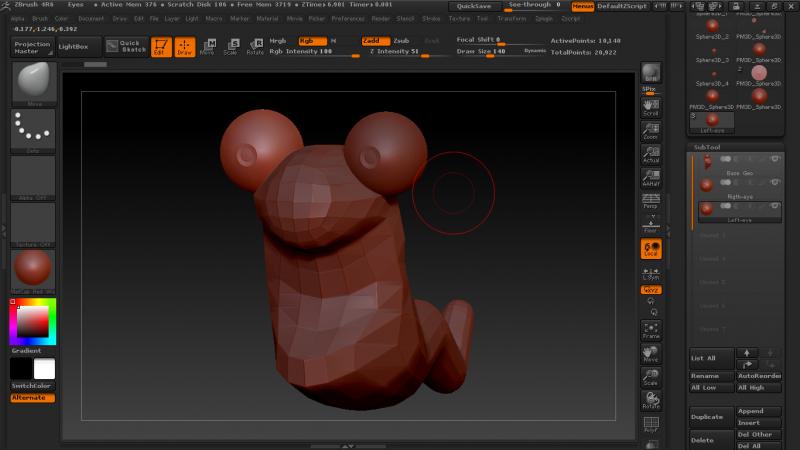This screenshot has width=800, height=450.
Task: Open the Projection Master panel
Action: pos(33,46)
